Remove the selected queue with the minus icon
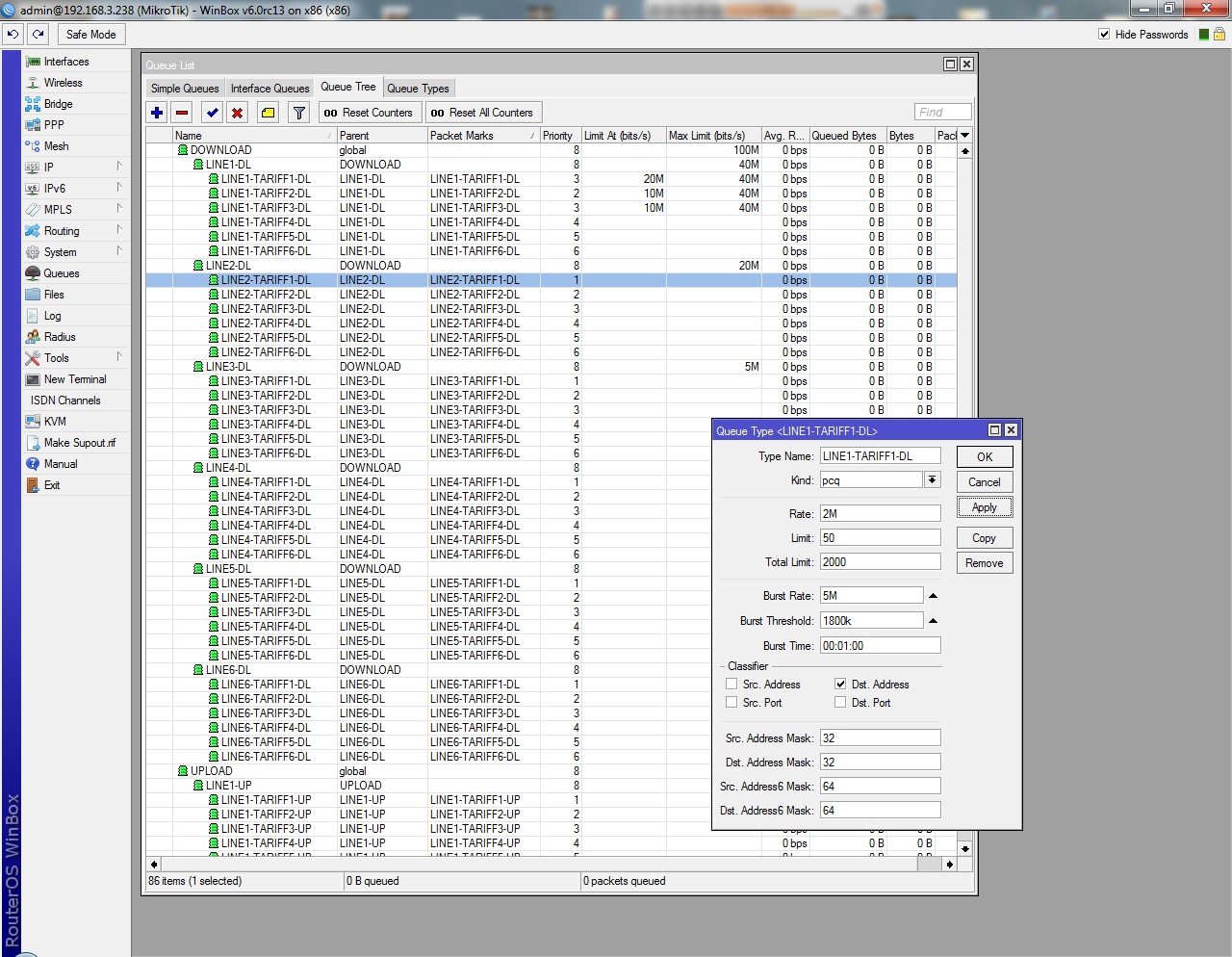The image size is (1232, 957). 182,113
